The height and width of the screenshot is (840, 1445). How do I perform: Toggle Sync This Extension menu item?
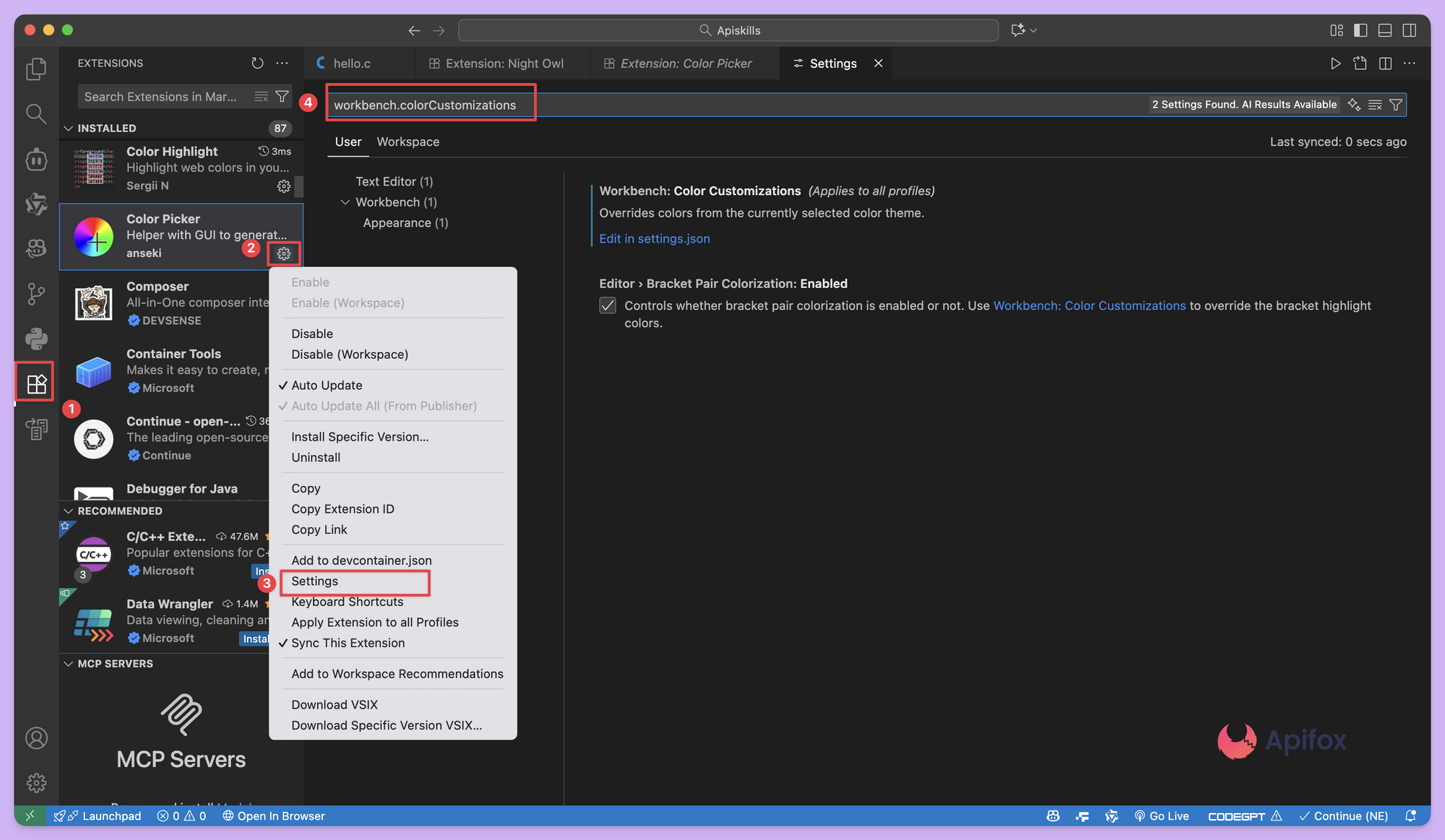[x=348, y=643]
